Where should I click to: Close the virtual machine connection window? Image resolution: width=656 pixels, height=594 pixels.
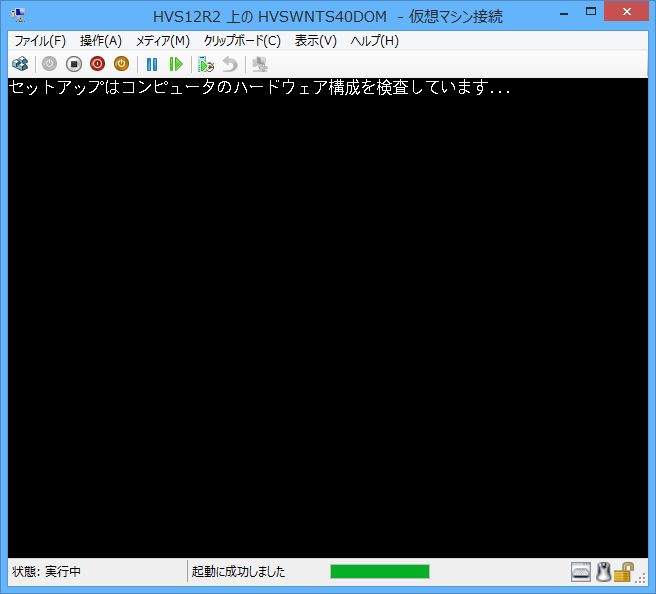626,12
